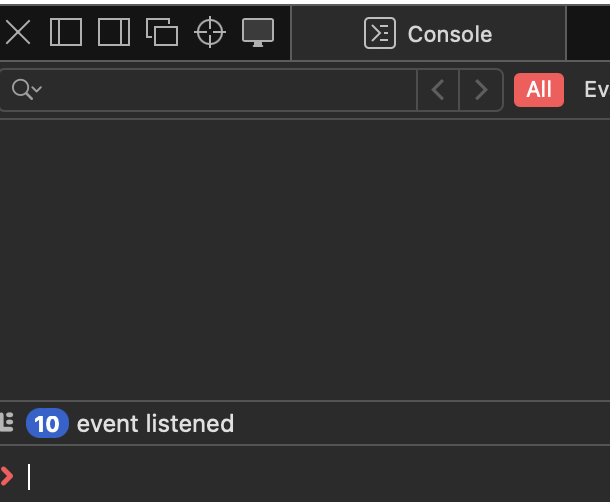Screen dimensions: 610x502
Task: Detach the inspector into a separate window
Action: point(162,33)
